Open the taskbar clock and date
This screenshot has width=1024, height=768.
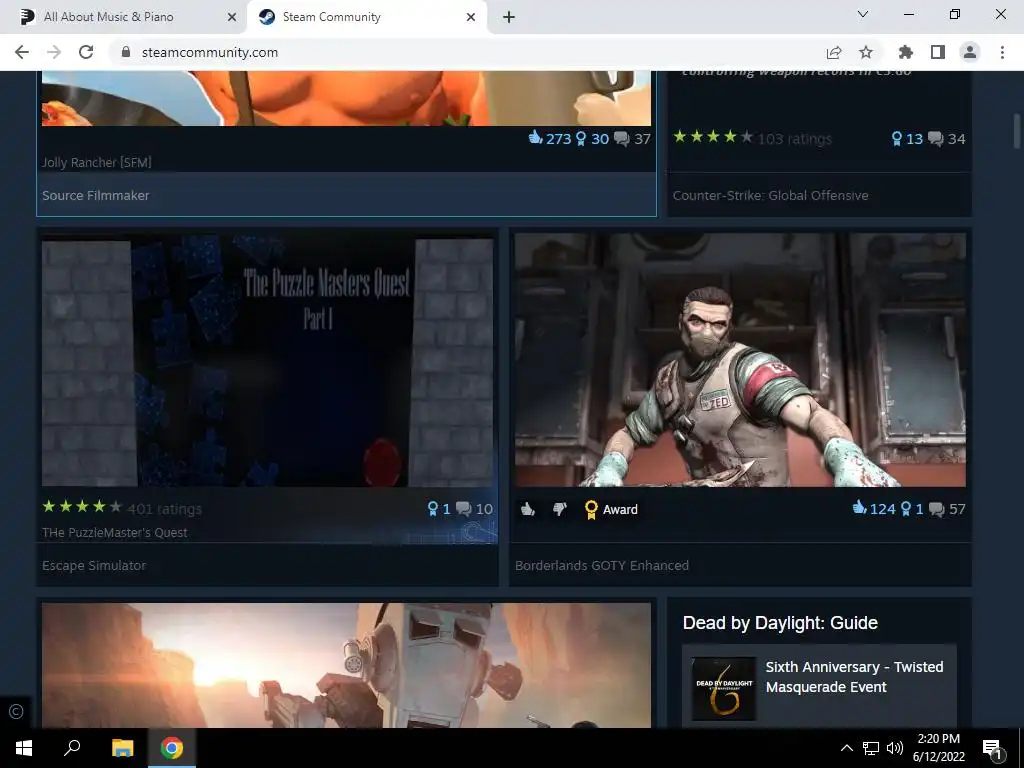tap(938, 748)
